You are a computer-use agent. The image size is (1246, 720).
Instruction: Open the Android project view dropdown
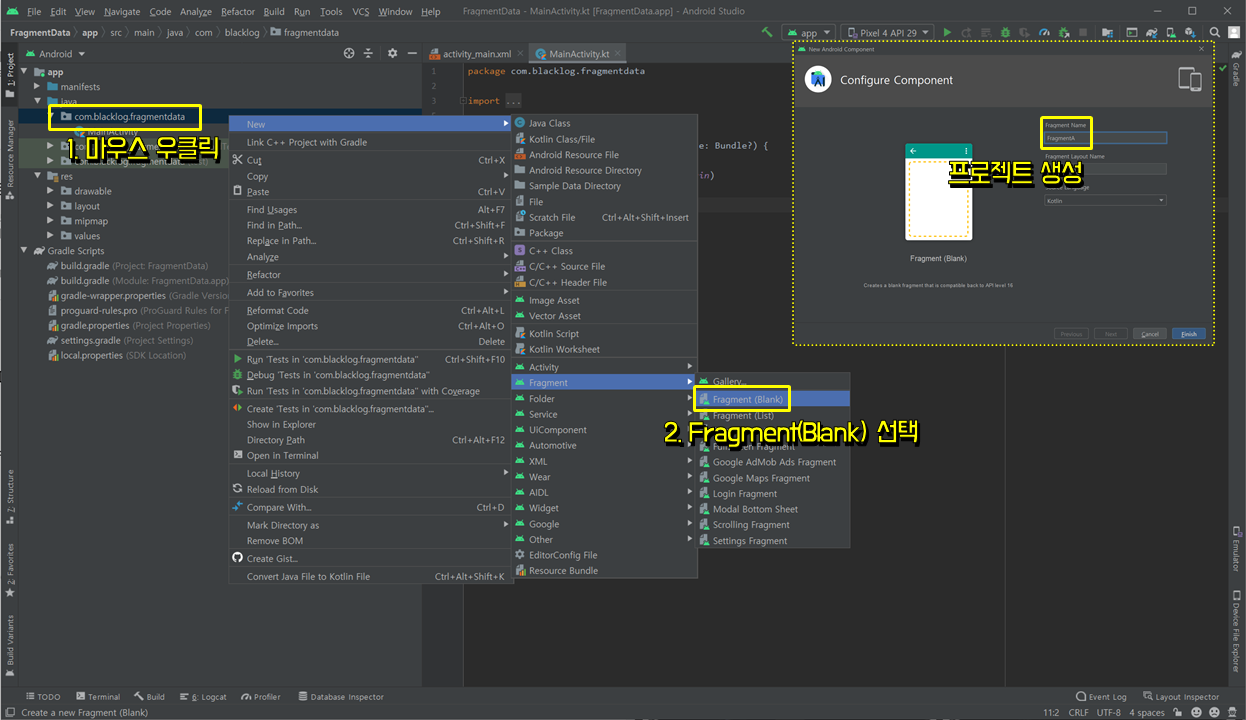(55, 54)
